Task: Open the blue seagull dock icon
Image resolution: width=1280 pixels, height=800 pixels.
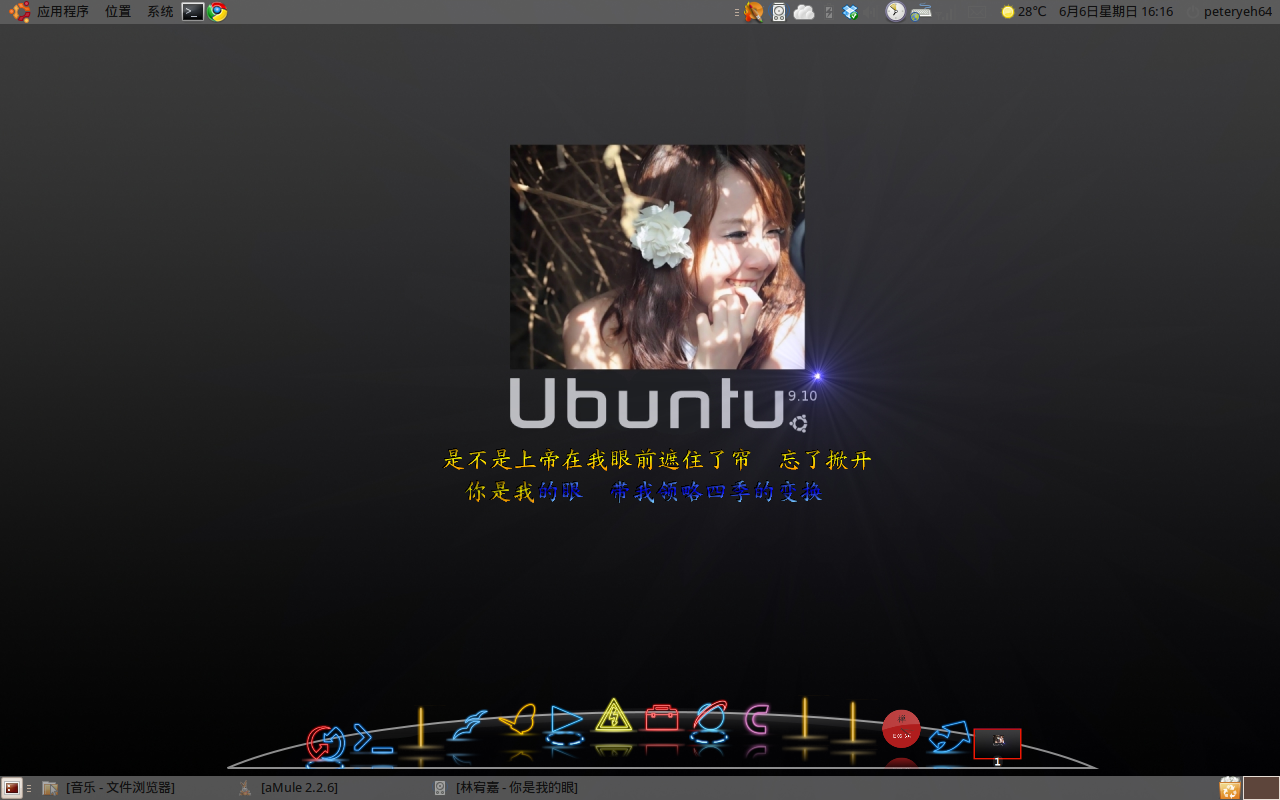Action: [468, 725]
